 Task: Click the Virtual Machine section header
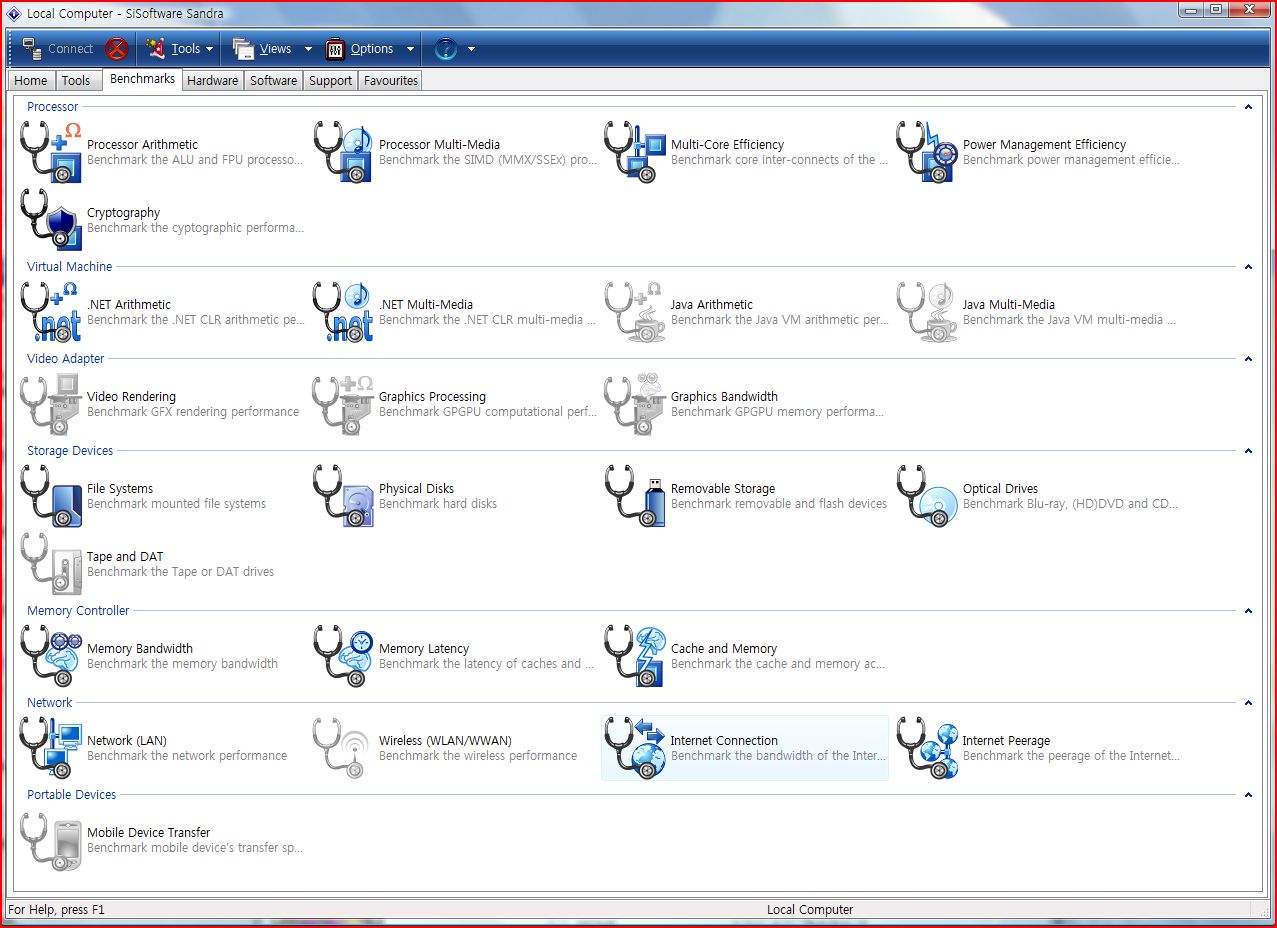[x=70, y=267]
